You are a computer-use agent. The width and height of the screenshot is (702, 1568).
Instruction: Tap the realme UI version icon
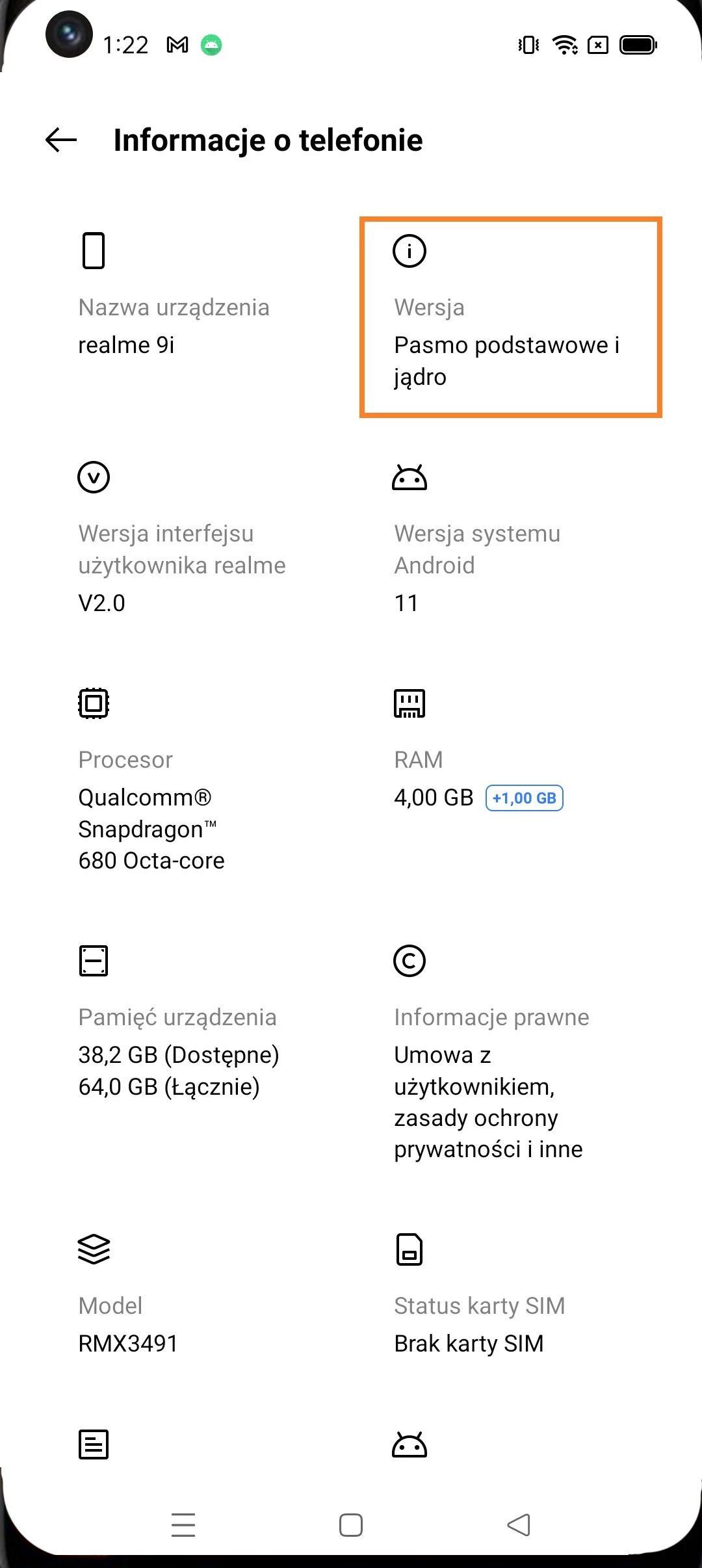[94, 477]
